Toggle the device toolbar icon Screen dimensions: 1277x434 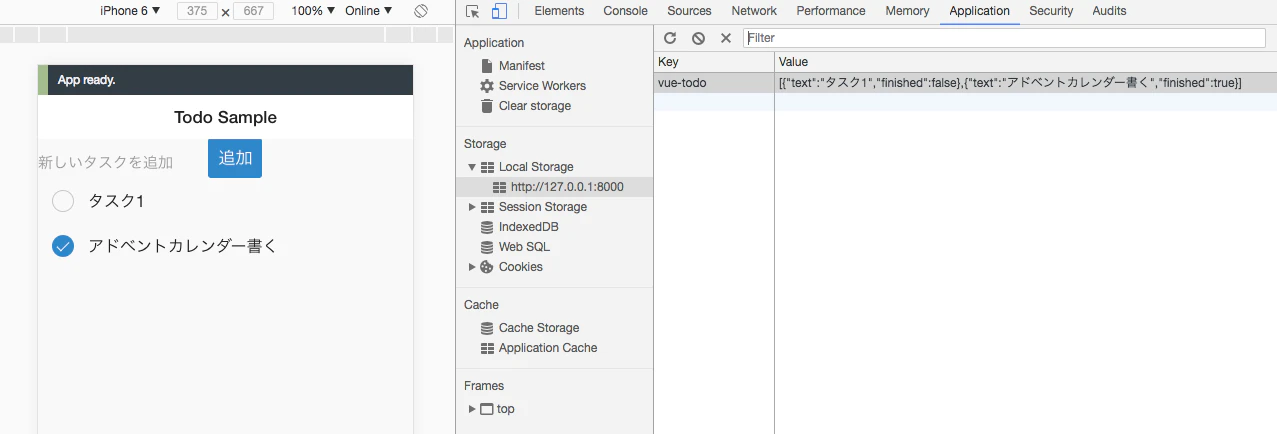coord(499,11)
